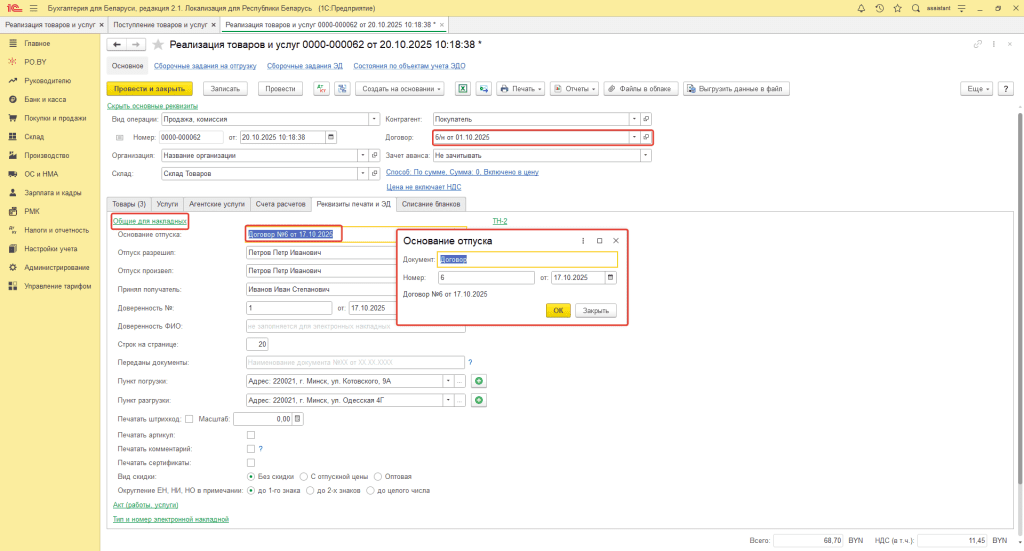Click the back navigation arrow
This screenshot has height=551, width=1024.
[116, 44]
